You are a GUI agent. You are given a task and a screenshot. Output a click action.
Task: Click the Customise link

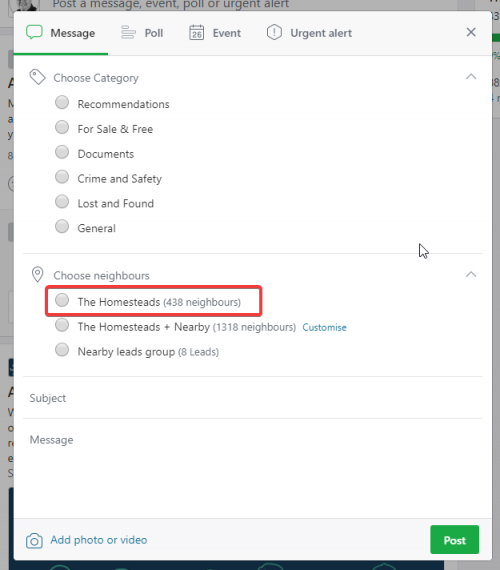click(x=324, y=327)
